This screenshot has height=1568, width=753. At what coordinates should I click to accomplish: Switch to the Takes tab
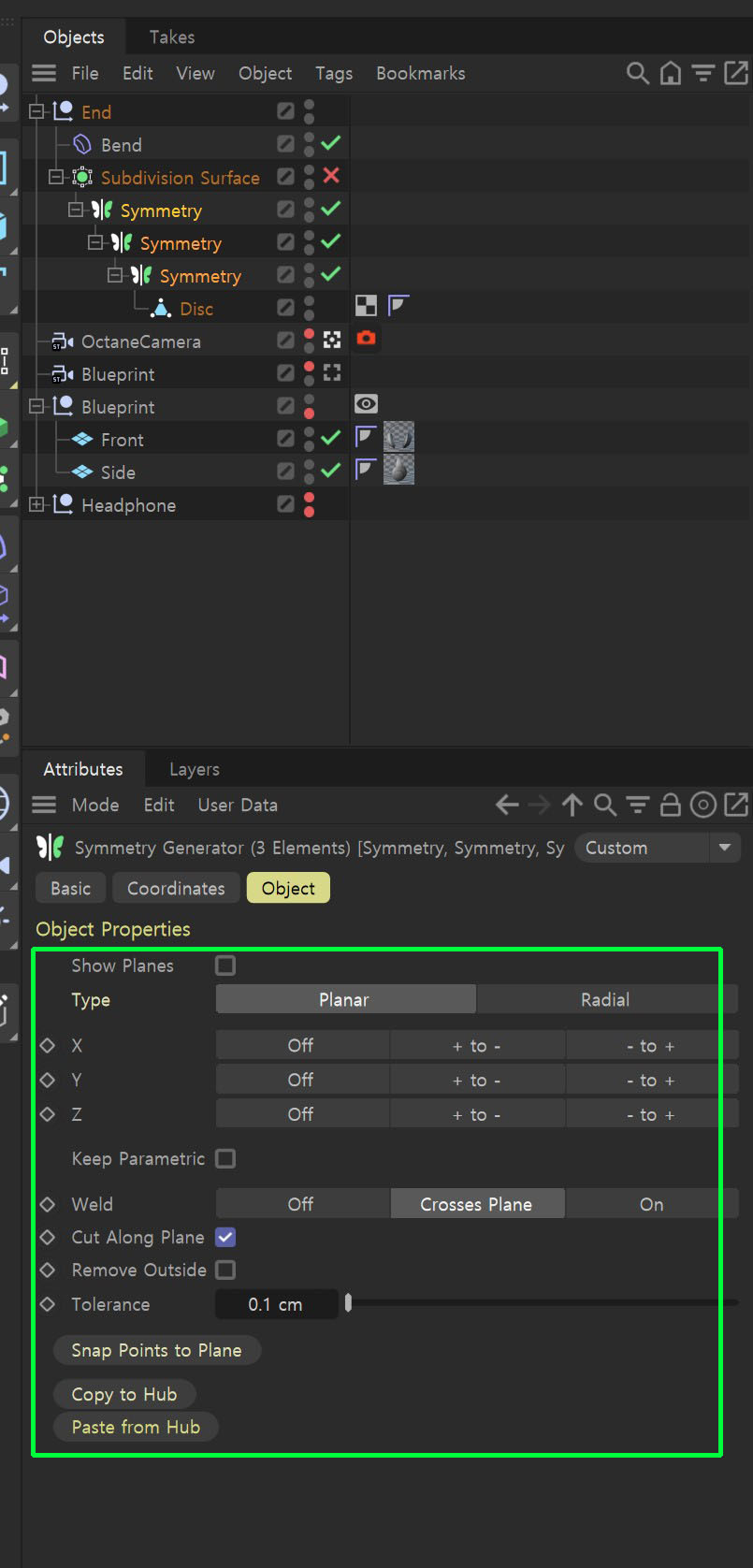[172, 37]
